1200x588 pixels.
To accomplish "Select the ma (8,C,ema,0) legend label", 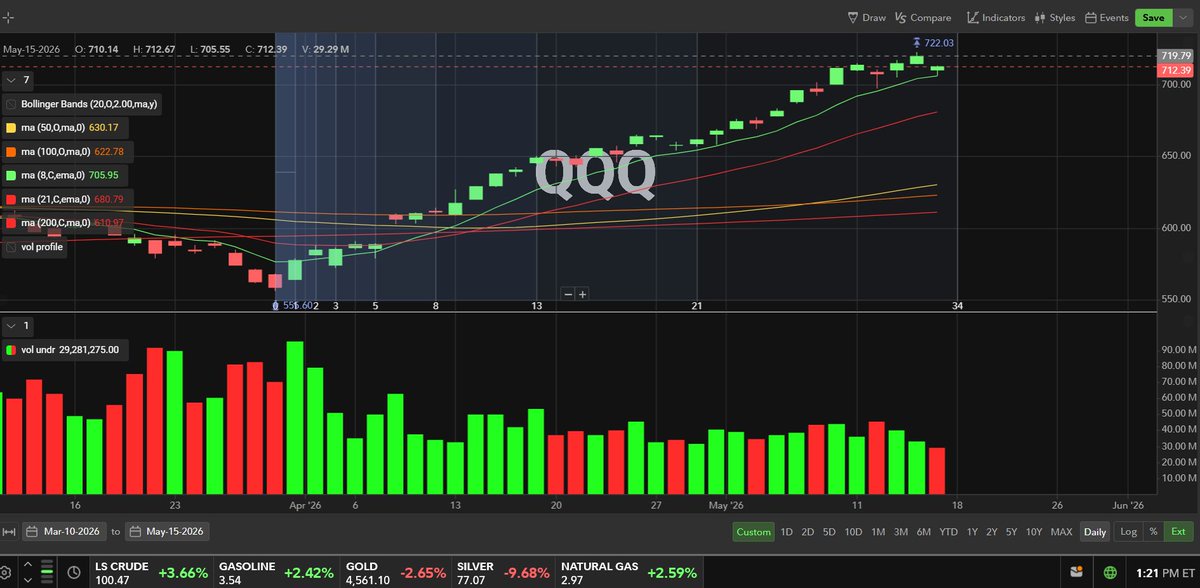I will click(53, 175).
